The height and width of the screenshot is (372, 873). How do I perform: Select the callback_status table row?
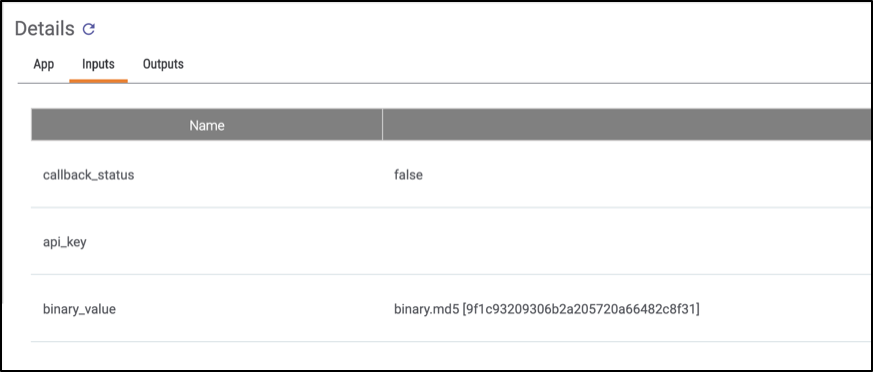452,174
